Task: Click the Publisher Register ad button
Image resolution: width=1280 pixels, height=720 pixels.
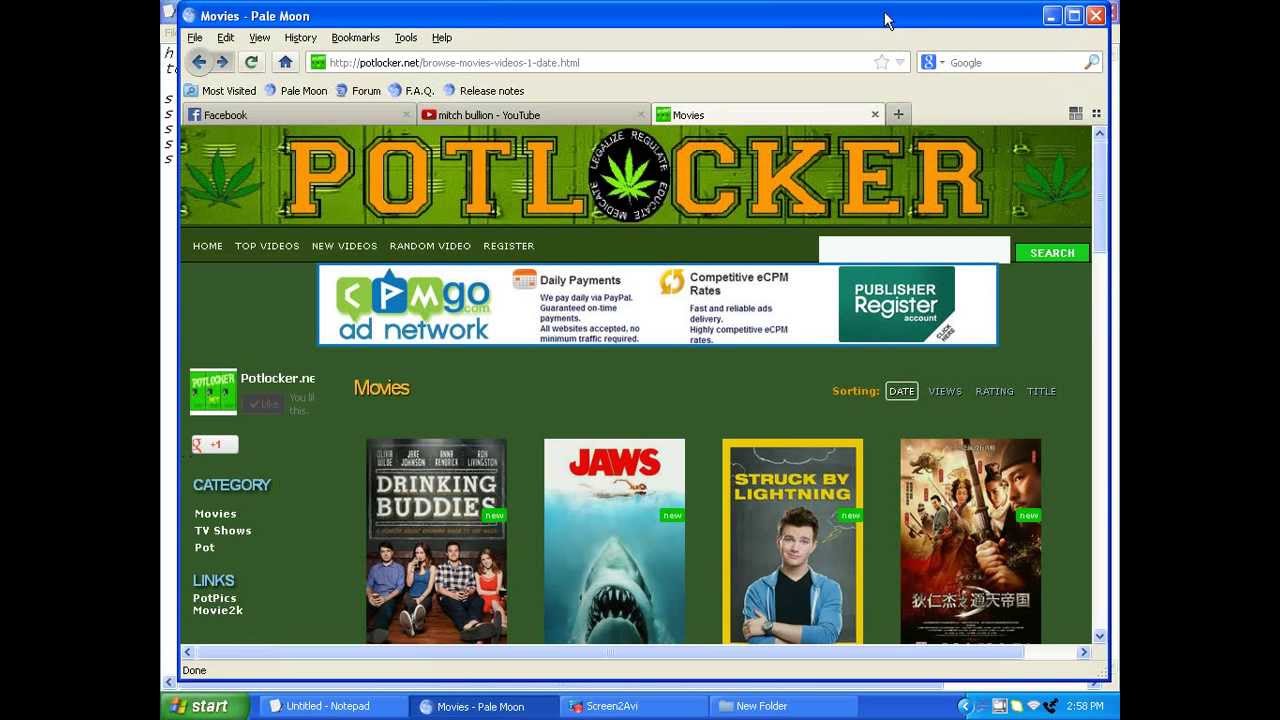Action: tap(896, 304)
